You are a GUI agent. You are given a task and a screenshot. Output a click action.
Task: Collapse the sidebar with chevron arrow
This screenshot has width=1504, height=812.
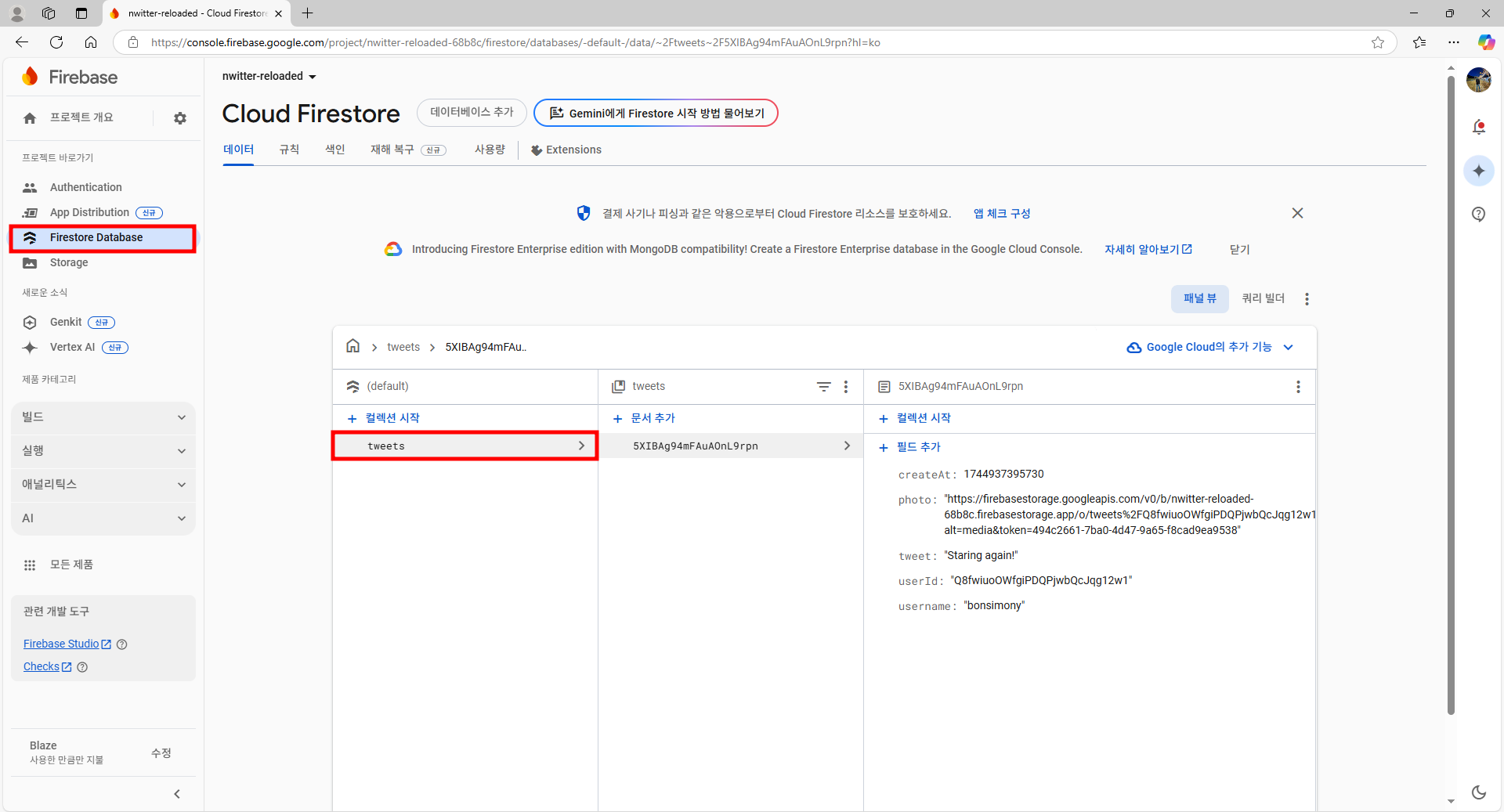coord(177,794)
